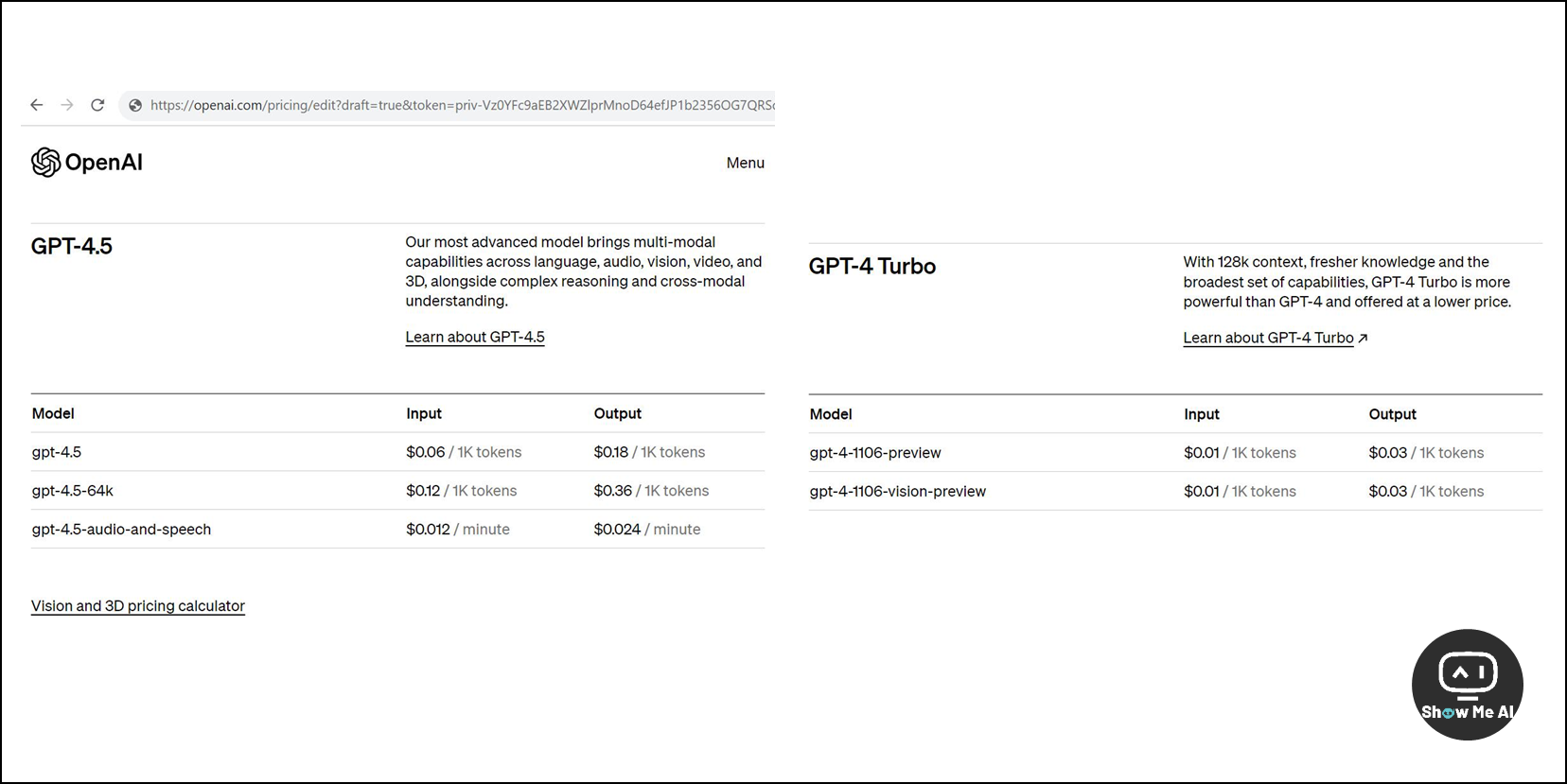This screenshot has height=784, width=1567.
Task: Click gpt-4-1106-preview $0.03 output price
Action: click(x=1426, y=453)
